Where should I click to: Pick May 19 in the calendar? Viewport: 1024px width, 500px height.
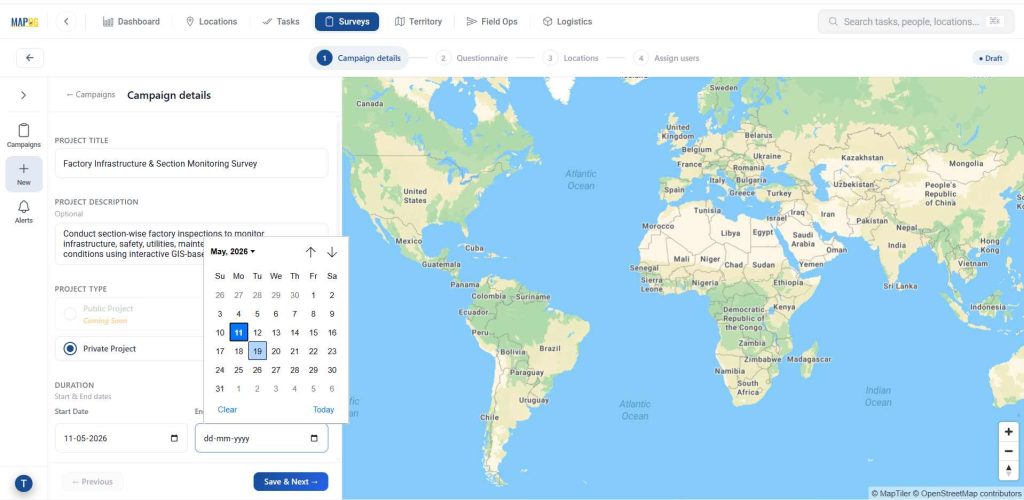257,351
